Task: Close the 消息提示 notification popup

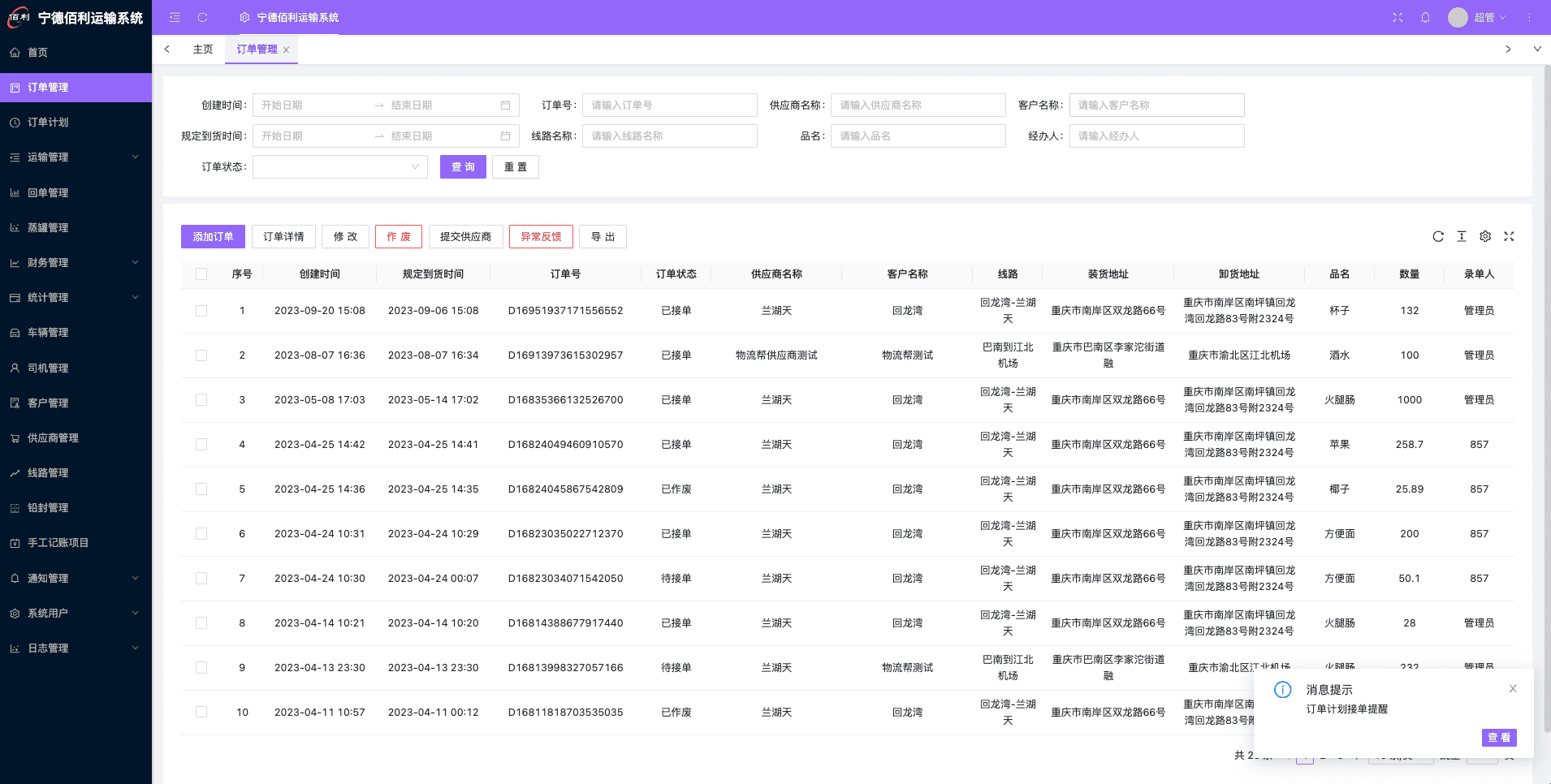Action: tap(1513, 688)
